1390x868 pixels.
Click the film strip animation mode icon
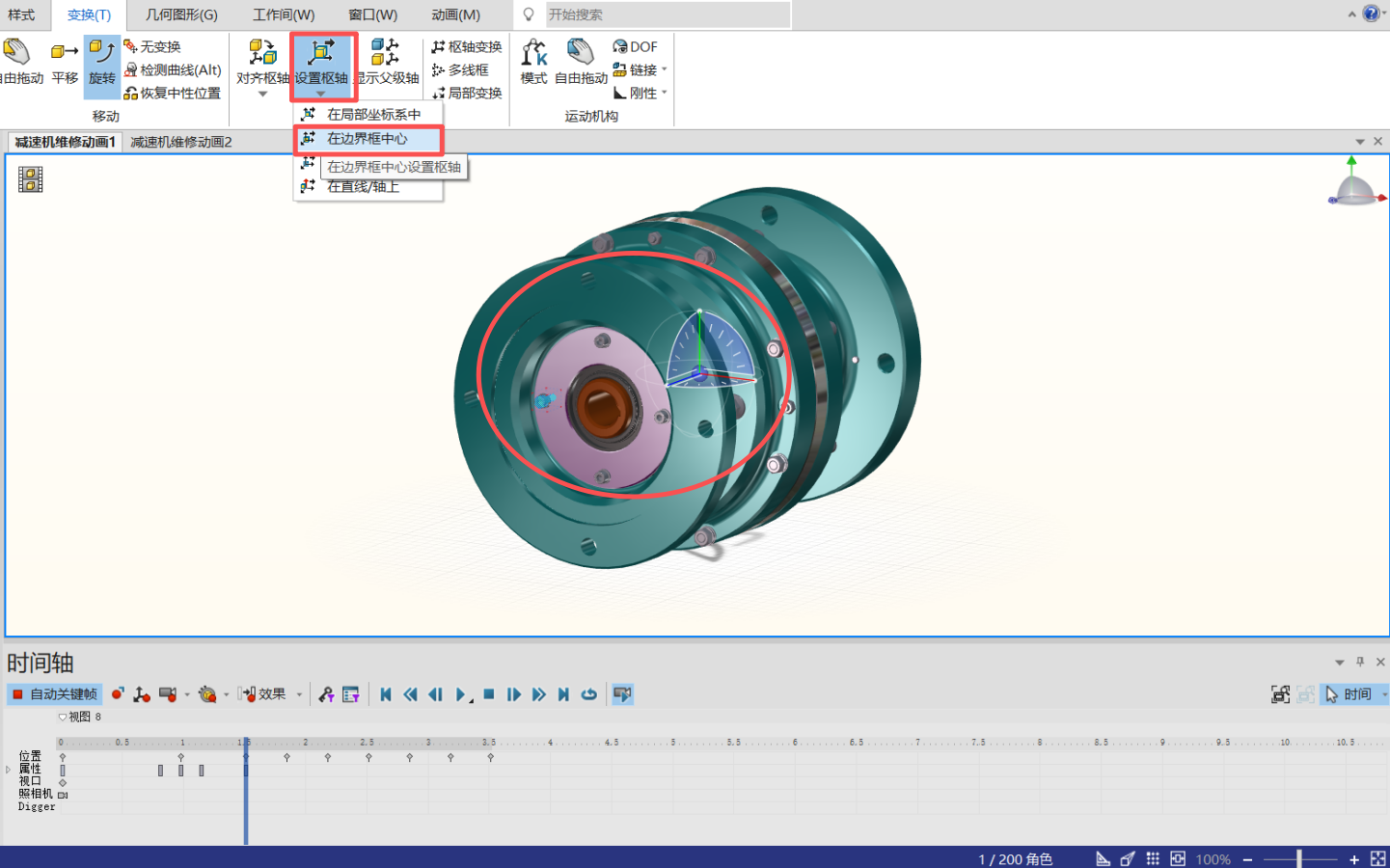tap(30, 179)
